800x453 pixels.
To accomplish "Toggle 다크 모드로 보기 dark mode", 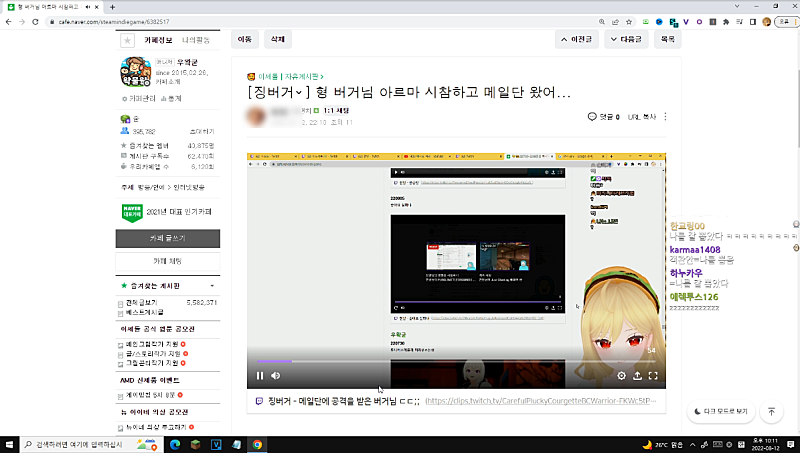I will [x=719, y=412].
